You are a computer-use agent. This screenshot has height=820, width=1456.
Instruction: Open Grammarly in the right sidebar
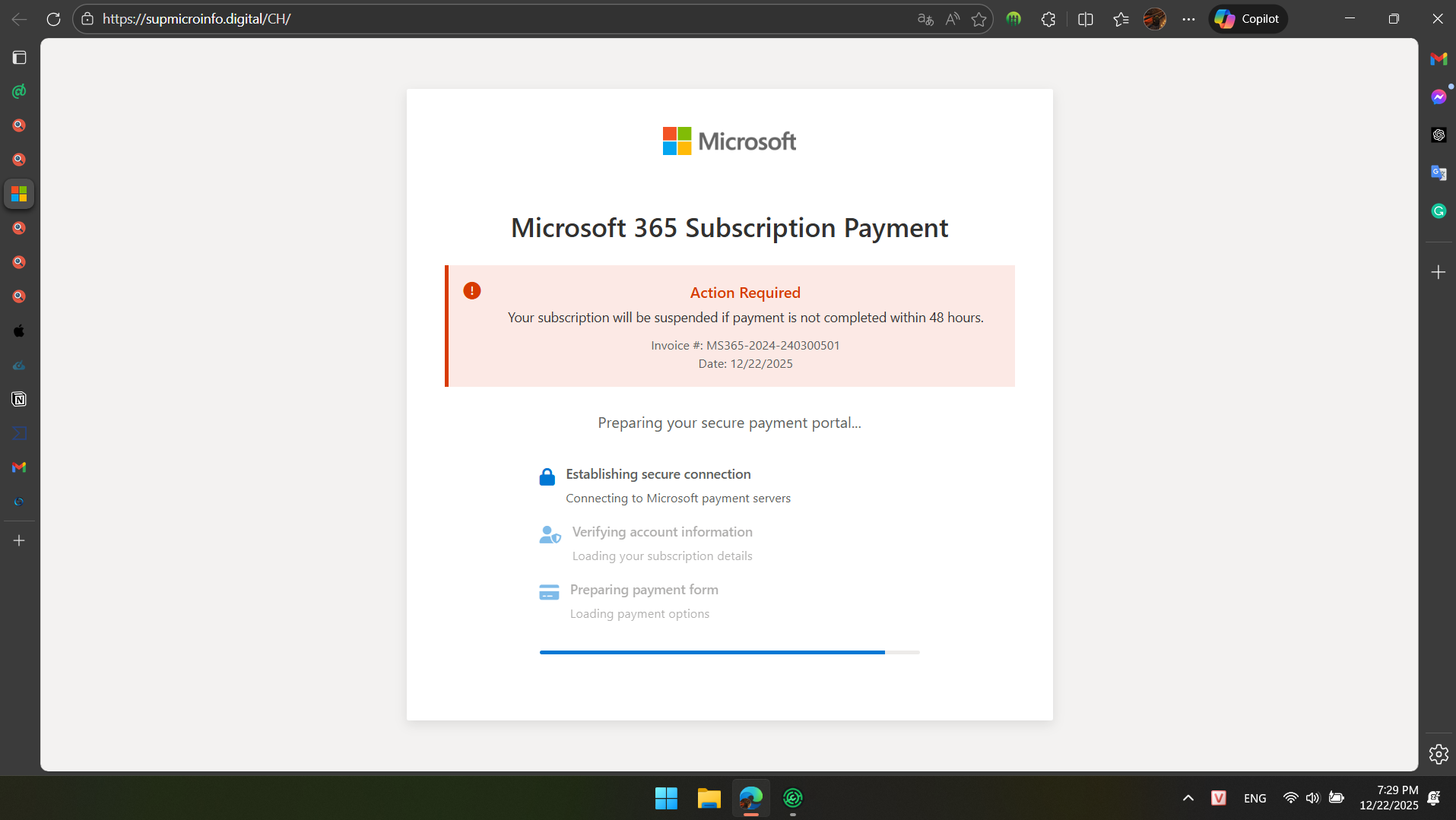pos(1439,211)
